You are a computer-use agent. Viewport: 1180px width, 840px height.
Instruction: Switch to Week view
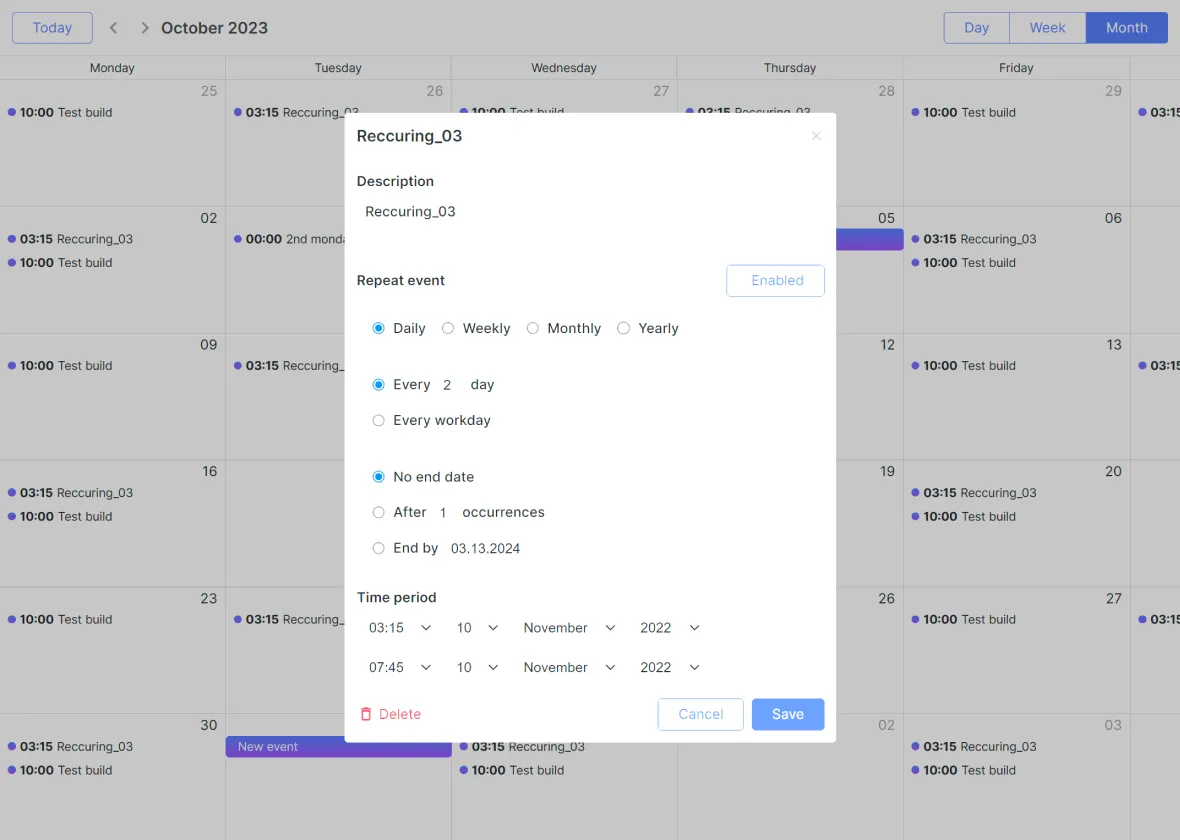pyautogui.click(x=1048, y=28)
